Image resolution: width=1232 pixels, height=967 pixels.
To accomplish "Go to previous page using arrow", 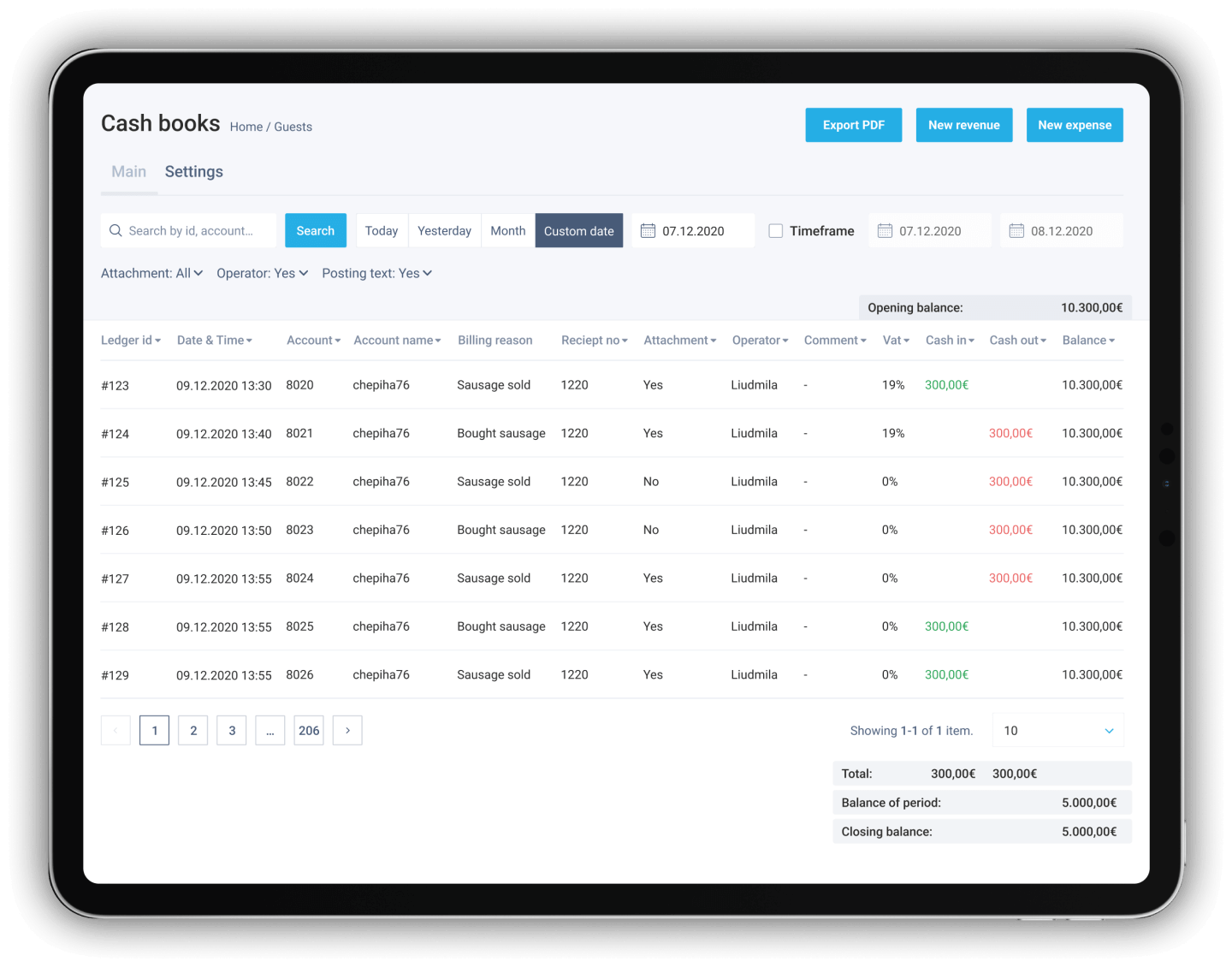I will [115, 731].
